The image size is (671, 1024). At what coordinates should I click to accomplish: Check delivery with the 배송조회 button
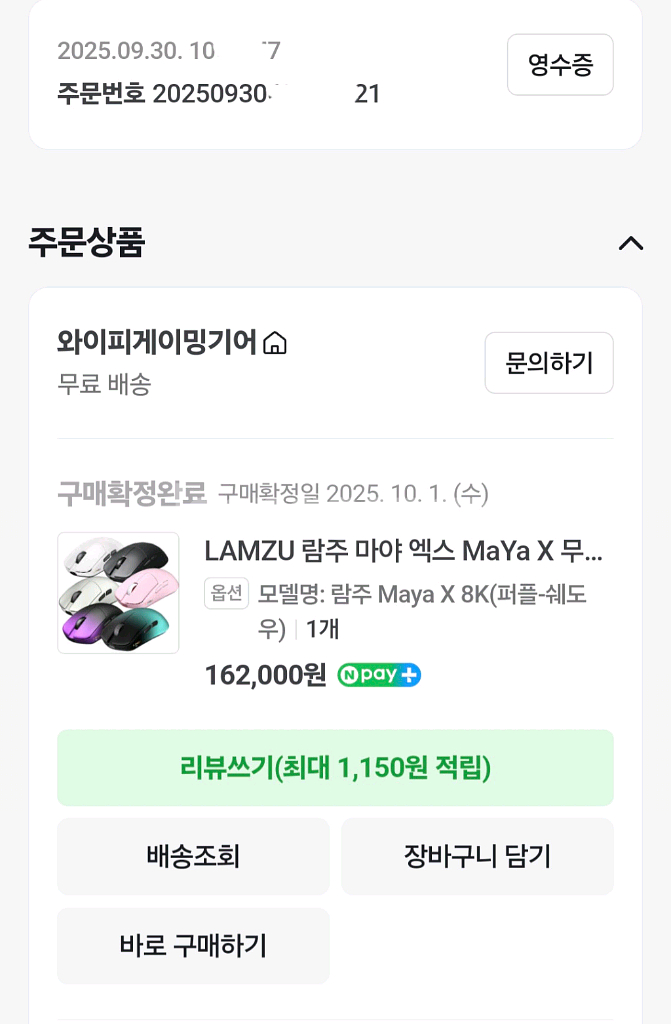pyautogui.click(x=193, y=856)
